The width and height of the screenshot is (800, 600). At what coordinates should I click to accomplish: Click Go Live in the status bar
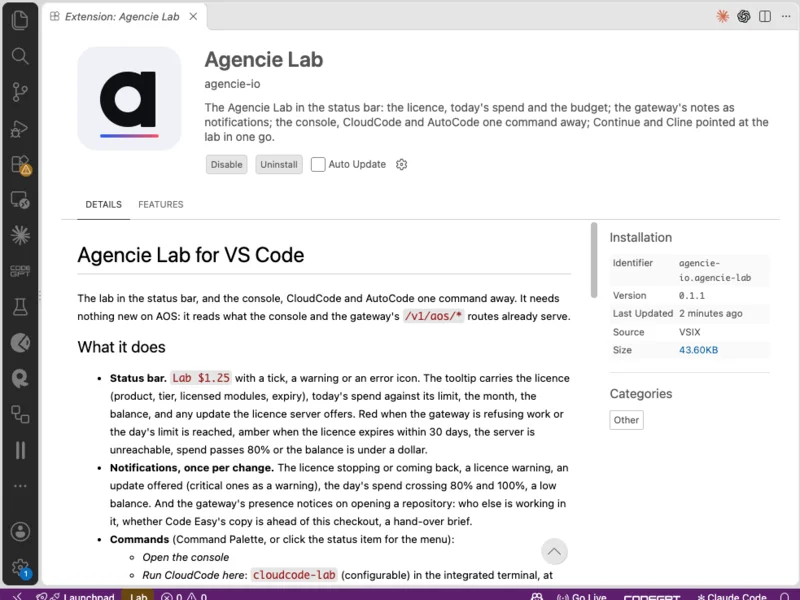point(582,596)
